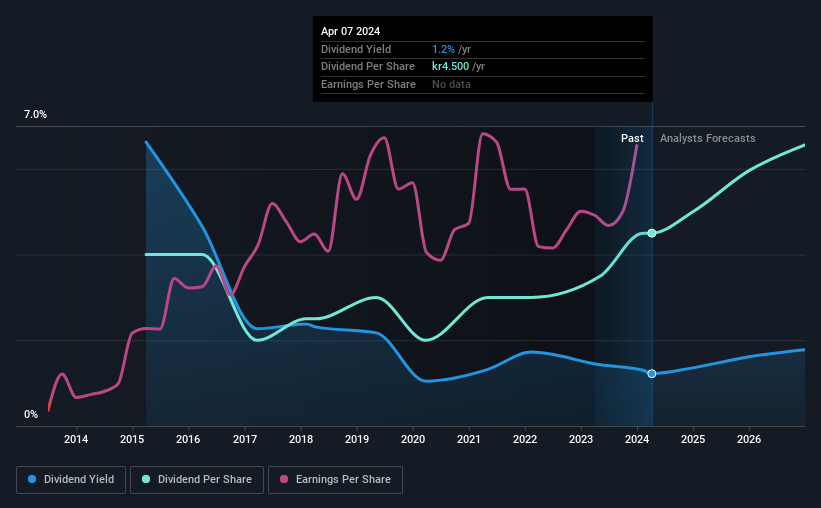Click the 2015 x-axis label

coord(132,439)
